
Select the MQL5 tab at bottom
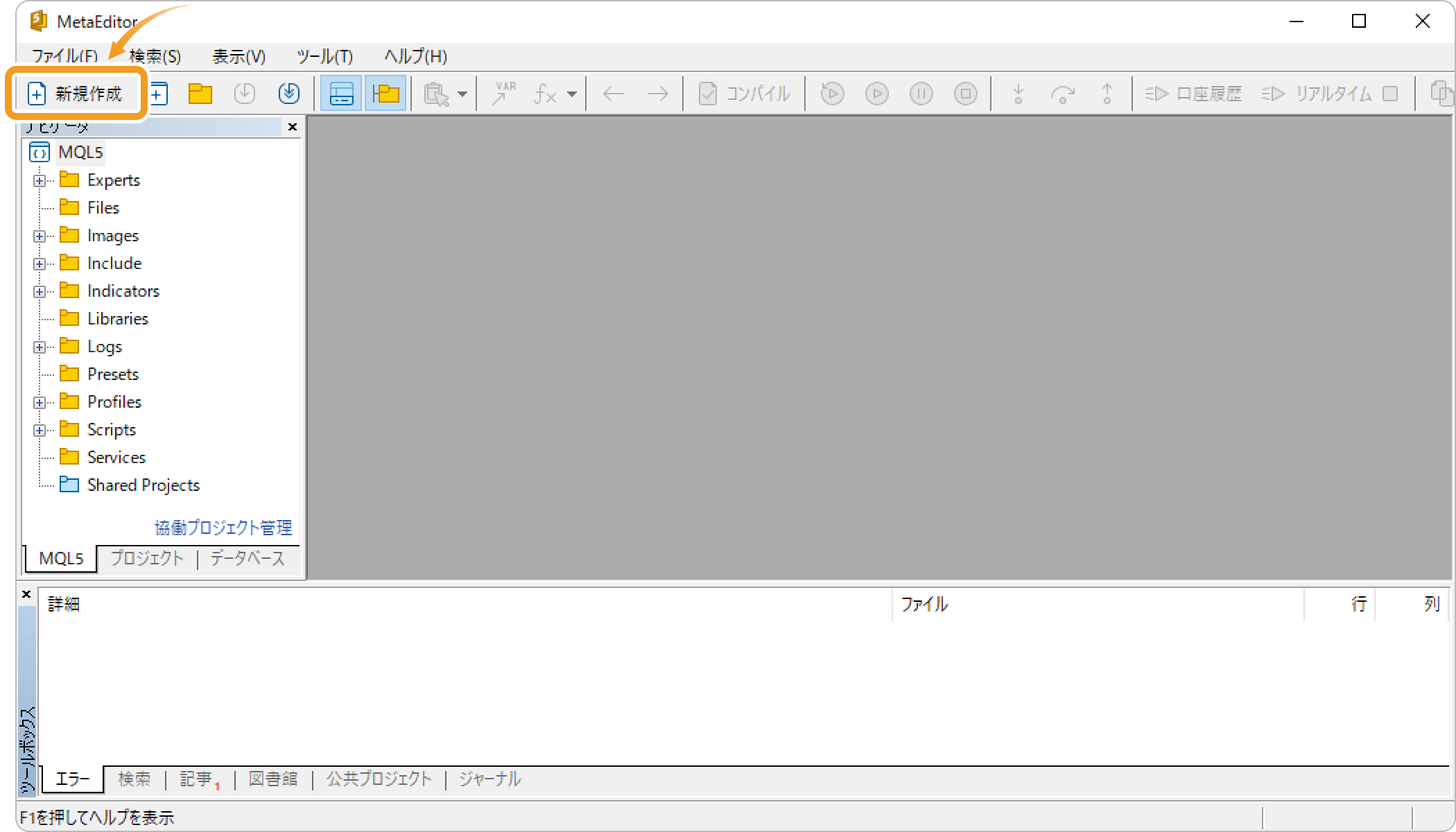61,558
